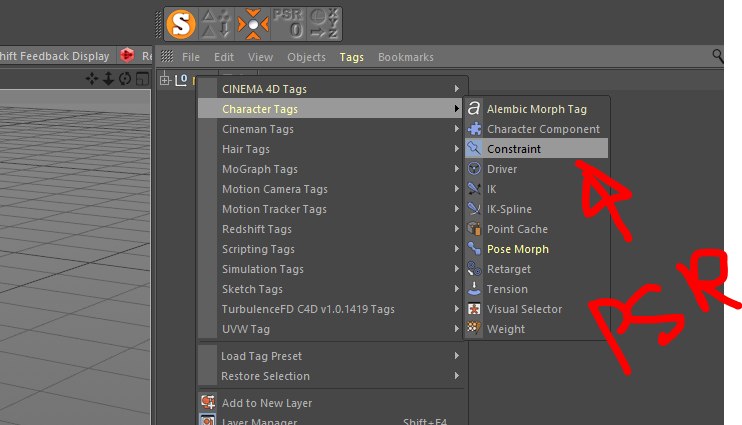Open the File menu
This screenshot has width=742, height=425.
[x=191, y=57]
